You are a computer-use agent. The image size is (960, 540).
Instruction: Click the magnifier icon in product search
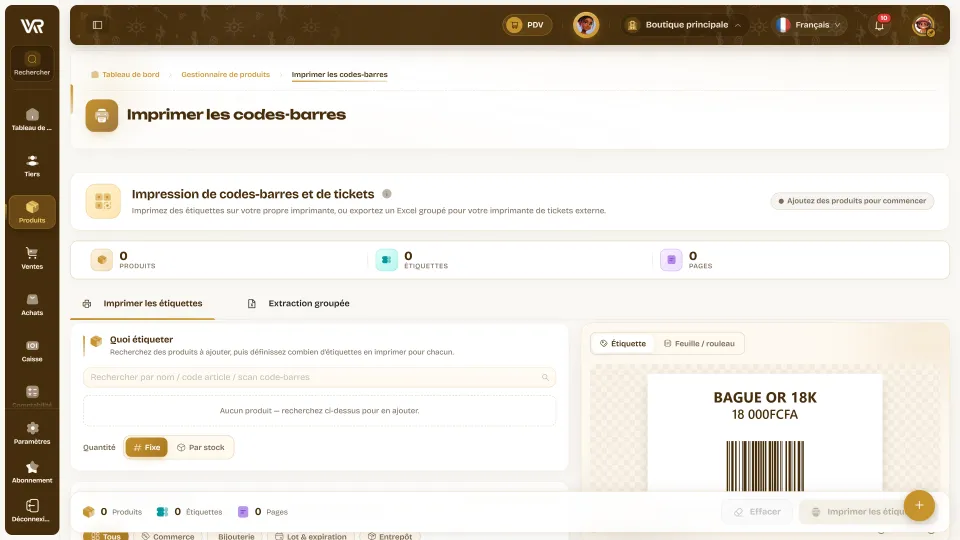coord(545,377)
